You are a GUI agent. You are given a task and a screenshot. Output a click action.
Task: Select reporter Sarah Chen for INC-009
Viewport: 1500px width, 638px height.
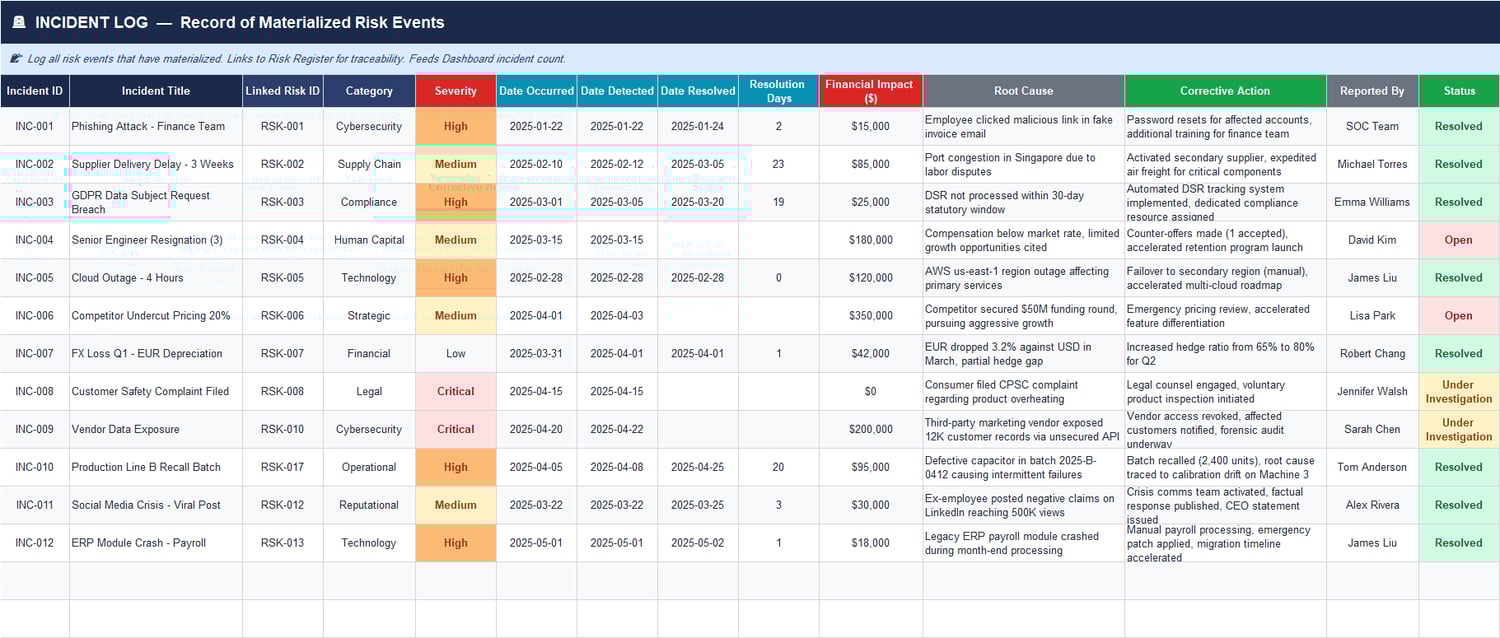(x=1371, y=429)
